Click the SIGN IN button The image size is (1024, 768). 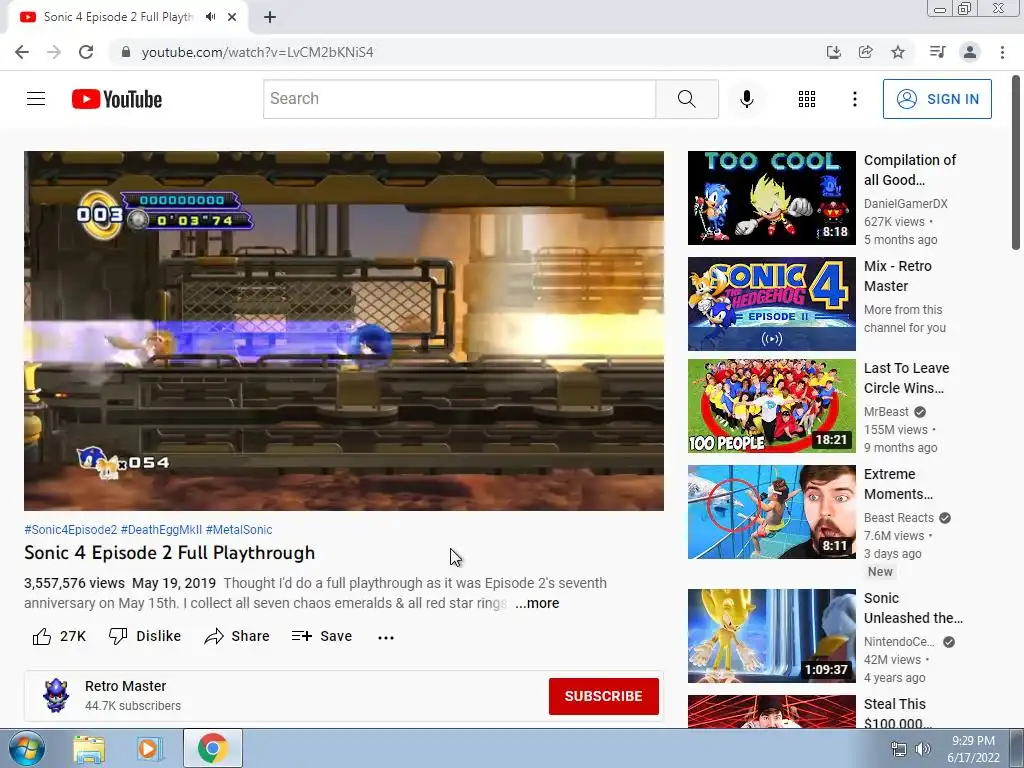[x=936, y=99]
